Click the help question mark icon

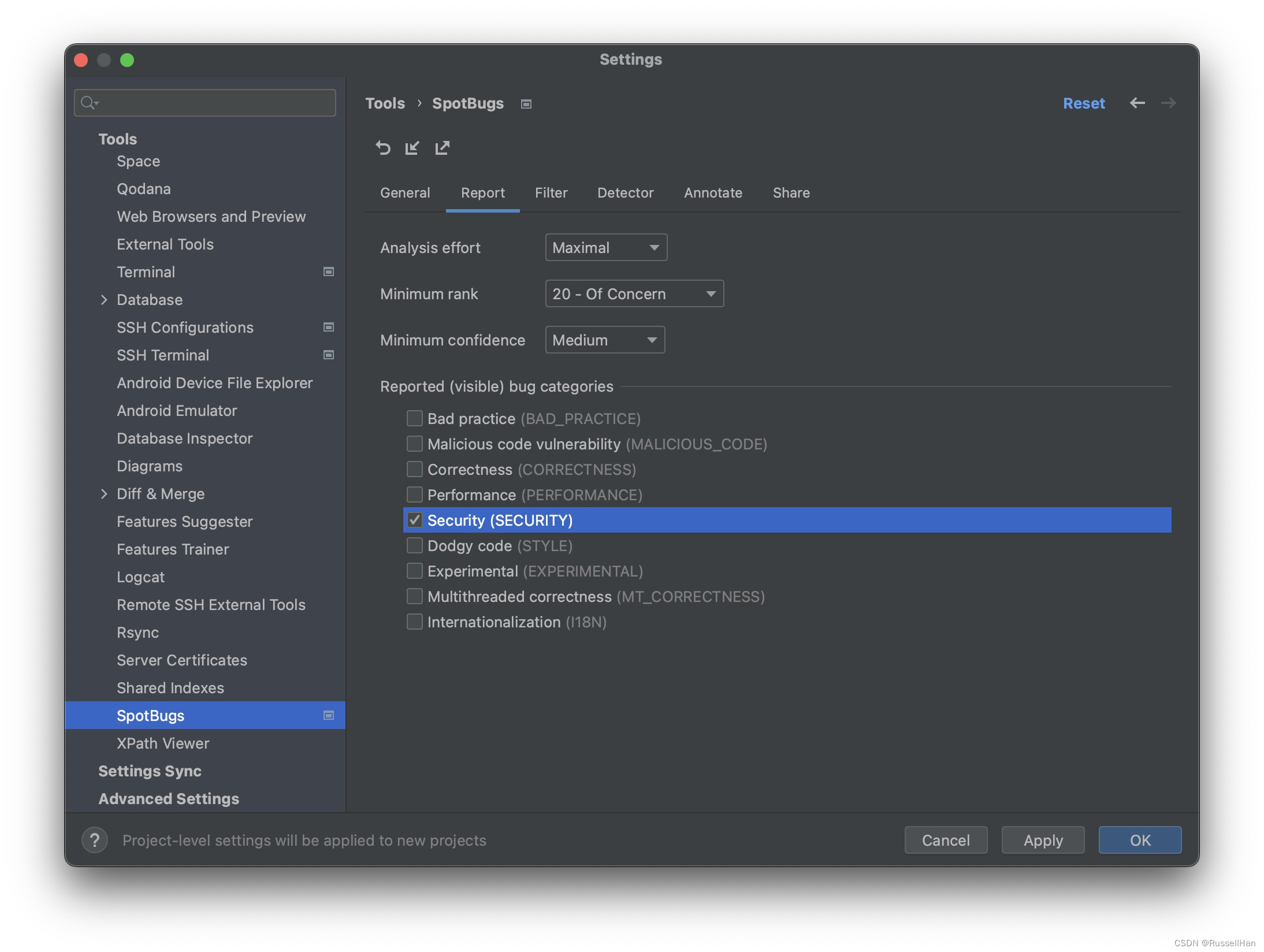pyautogui.click(x=95, y=840)
